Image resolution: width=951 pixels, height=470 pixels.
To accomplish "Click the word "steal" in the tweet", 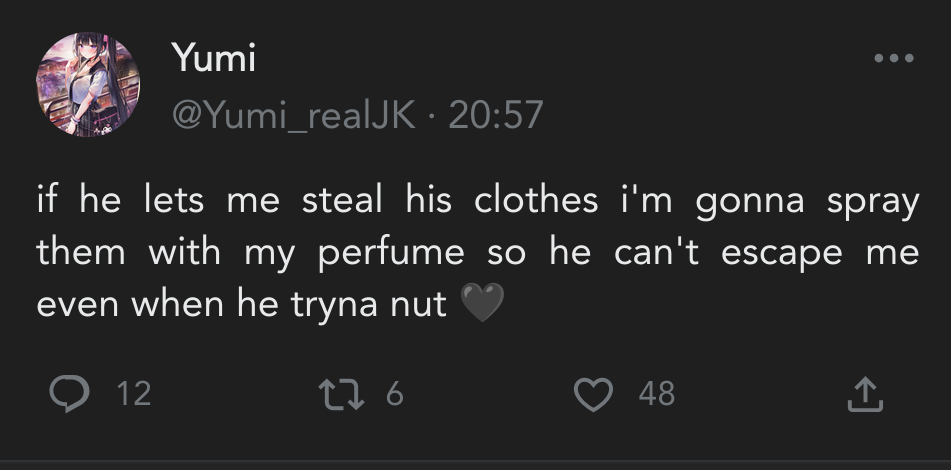I will coord(342,201).
